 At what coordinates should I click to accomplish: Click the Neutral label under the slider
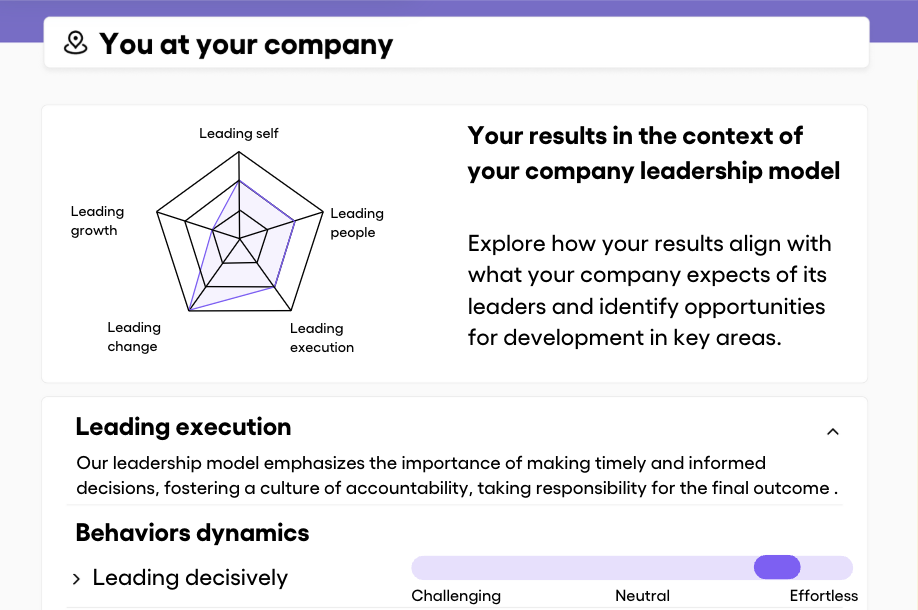(x=642, y=596)
